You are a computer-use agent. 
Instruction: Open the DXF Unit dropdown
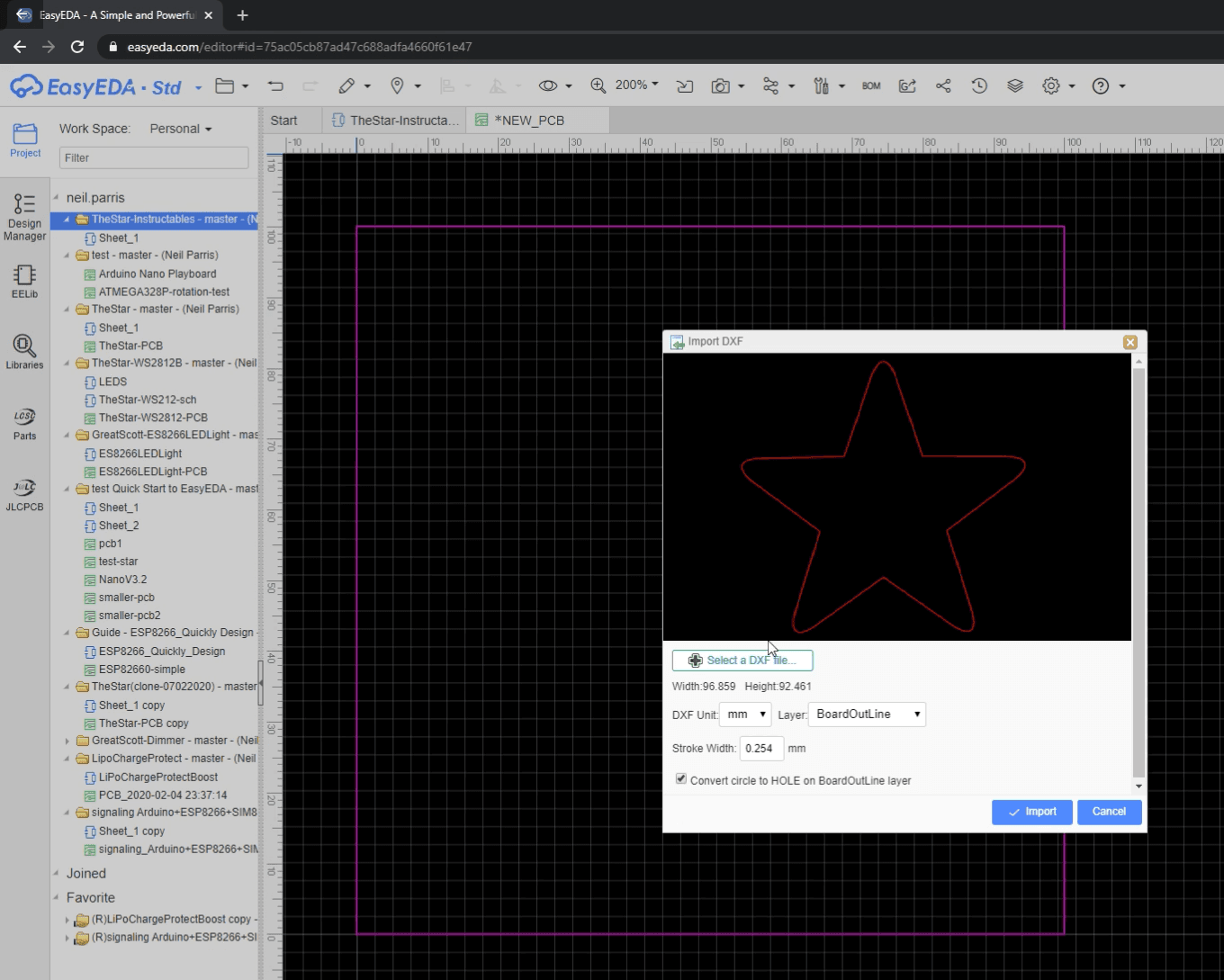click(x=744, y=714)
